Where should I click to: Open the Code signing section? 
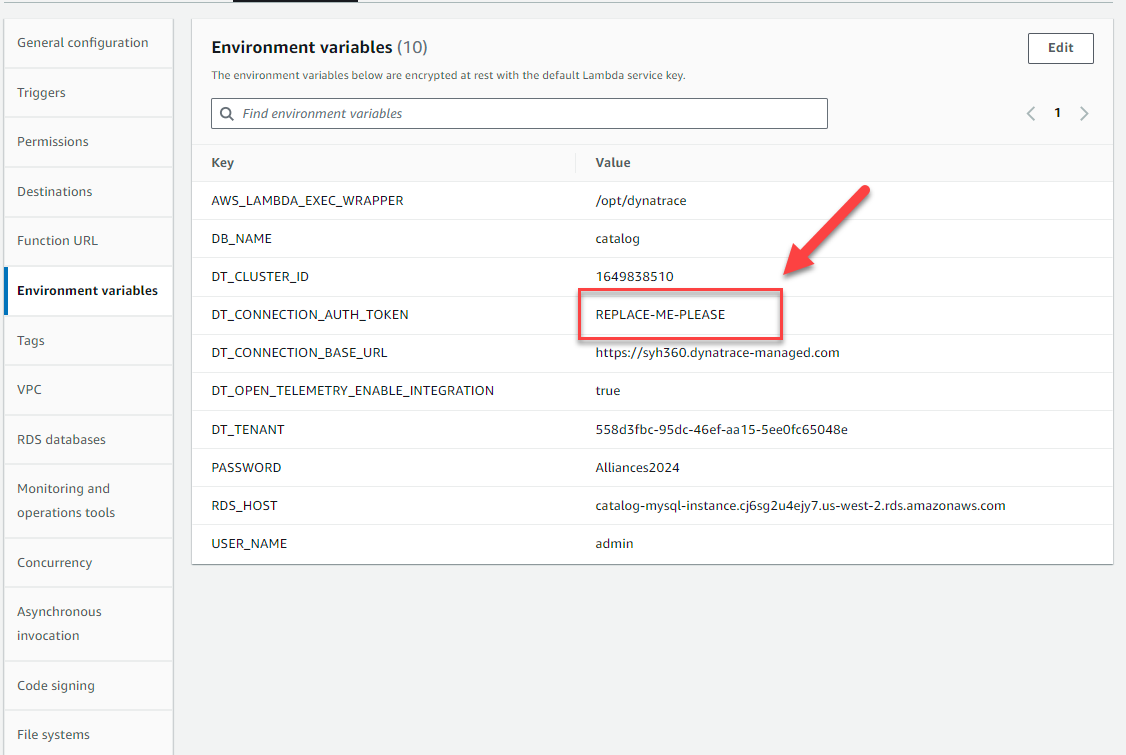pos(56,686)
